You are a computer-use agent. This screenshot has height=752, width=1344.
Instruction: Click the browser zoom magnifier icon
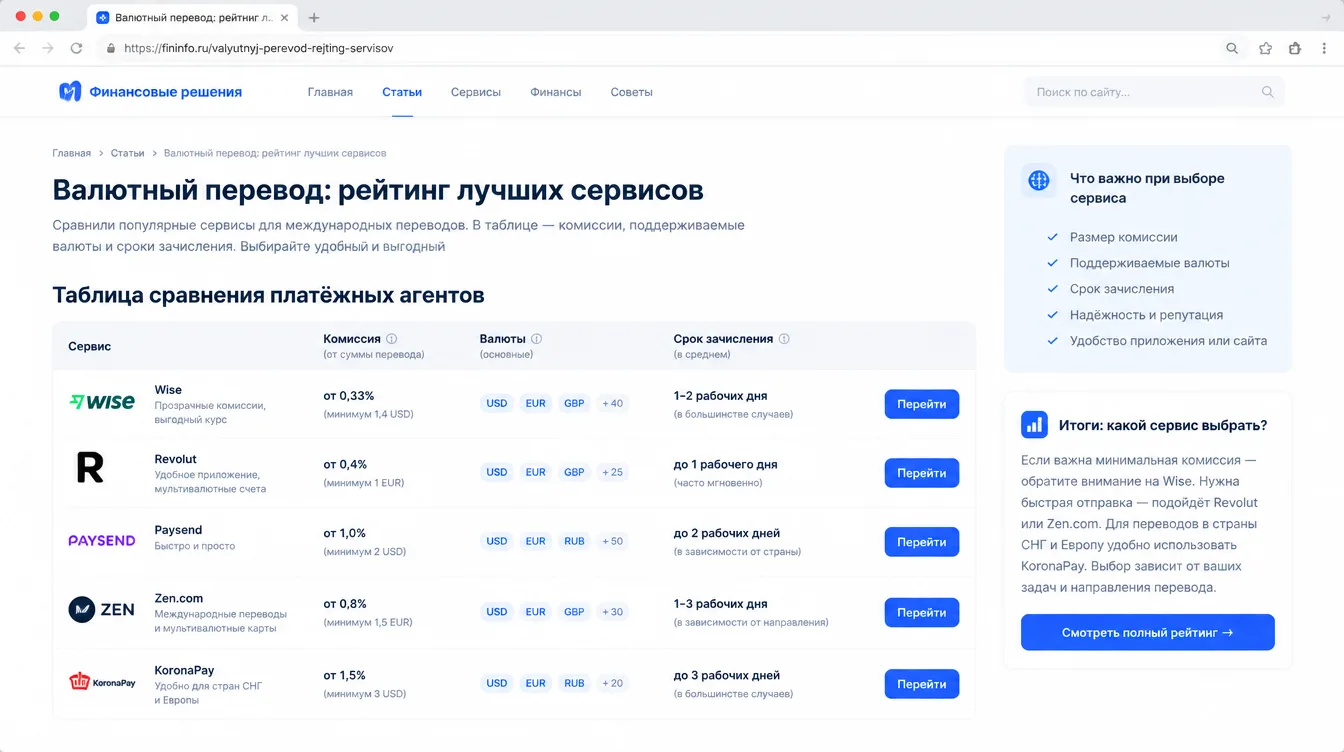coord(1232,48)
